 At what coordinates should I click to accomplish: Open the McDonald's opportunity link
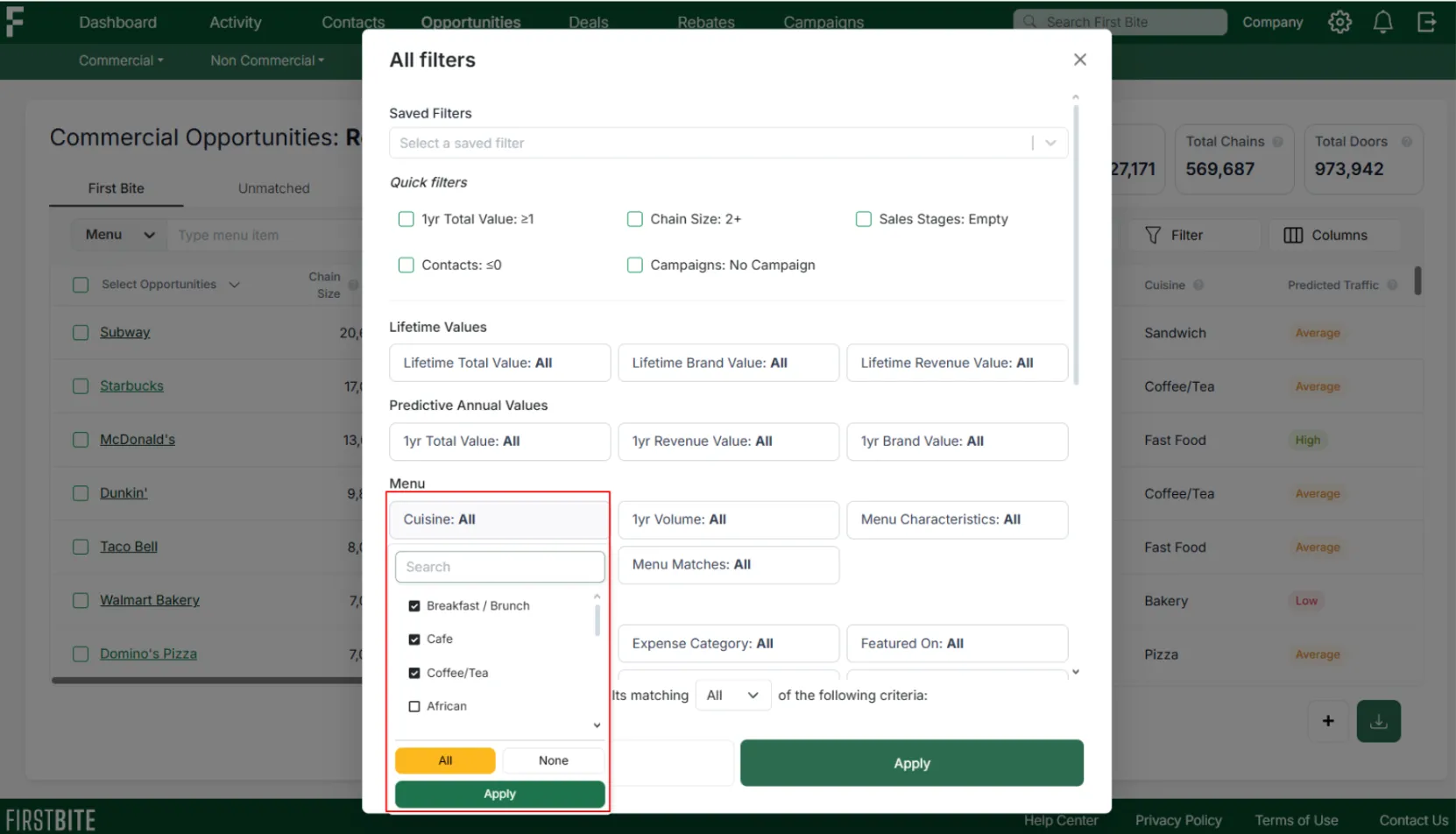click(x=138, y=440)
